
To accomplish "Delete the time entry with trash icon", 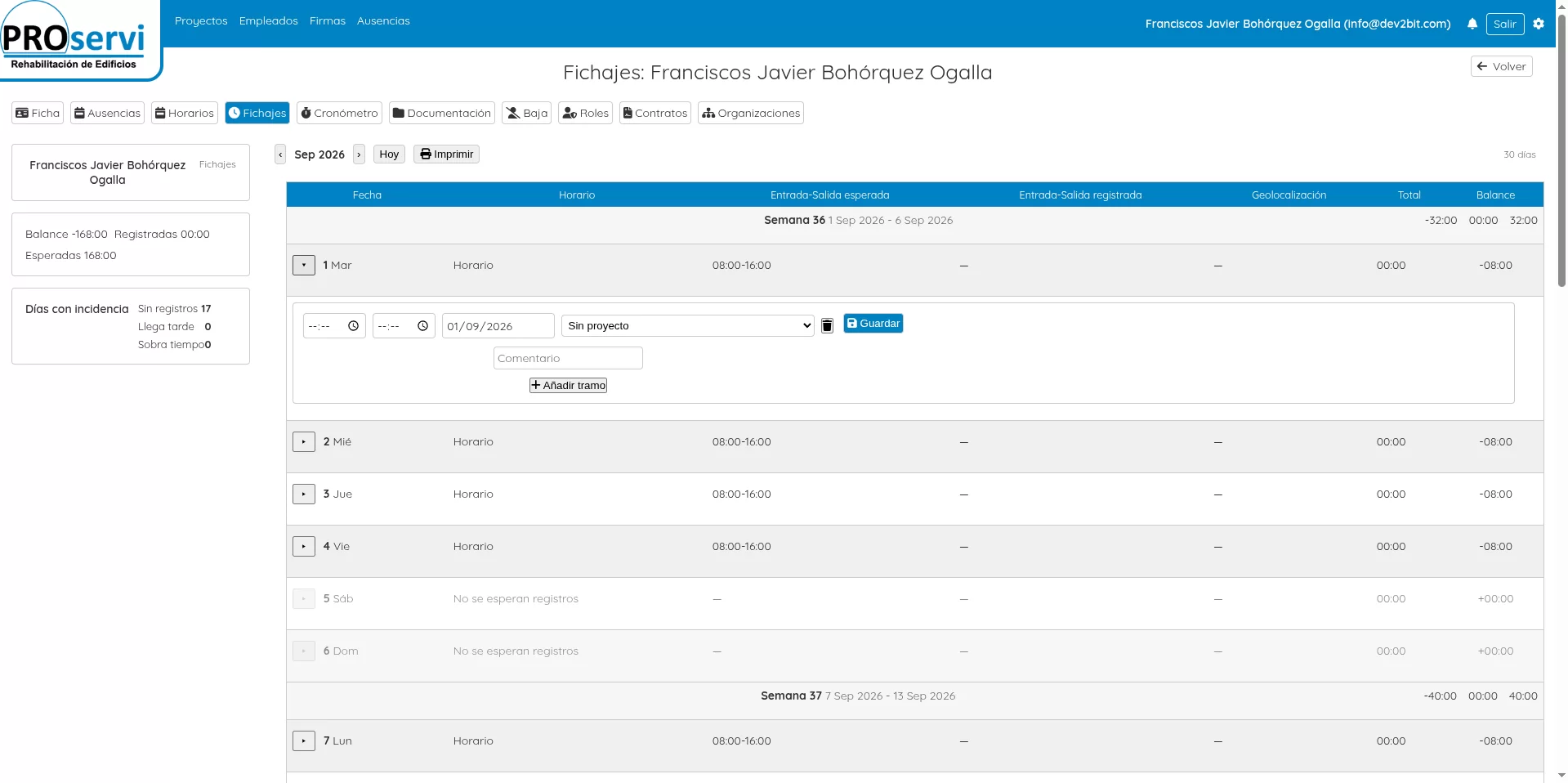I will coord(827,325).
